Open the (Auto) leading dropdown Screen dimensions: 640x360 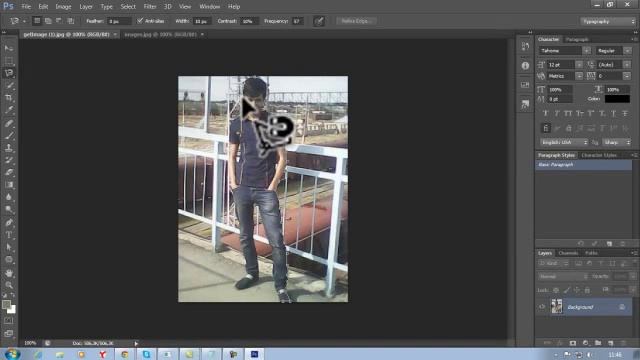627,65
